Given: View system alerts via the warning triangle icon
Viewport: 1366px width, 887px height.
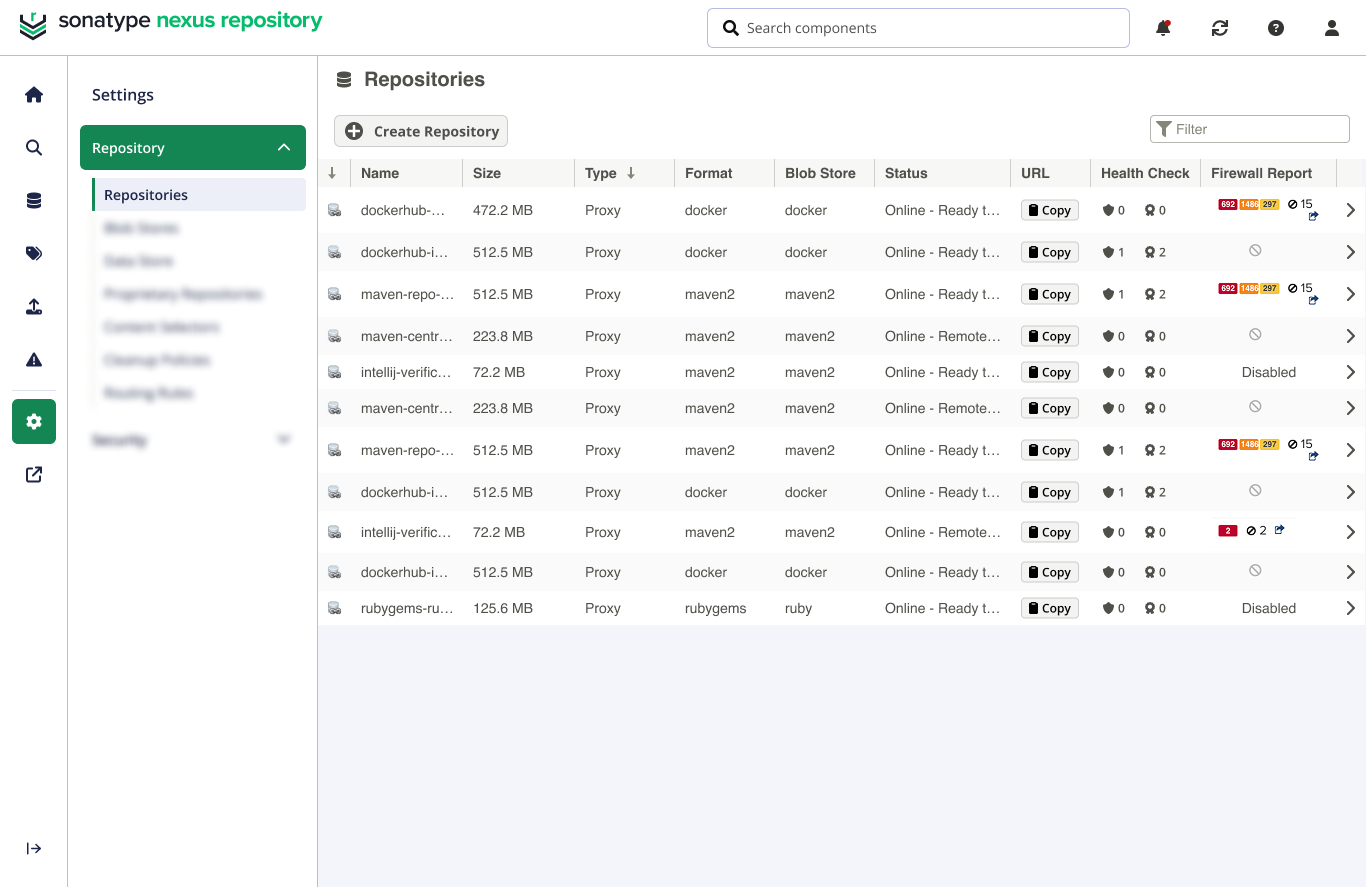Looking at the screenshot, I should click(x=33, y=361).
